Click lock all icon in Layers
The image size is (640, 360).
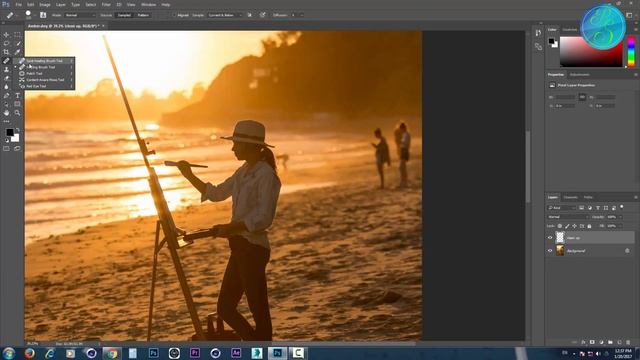pos(589,226)
